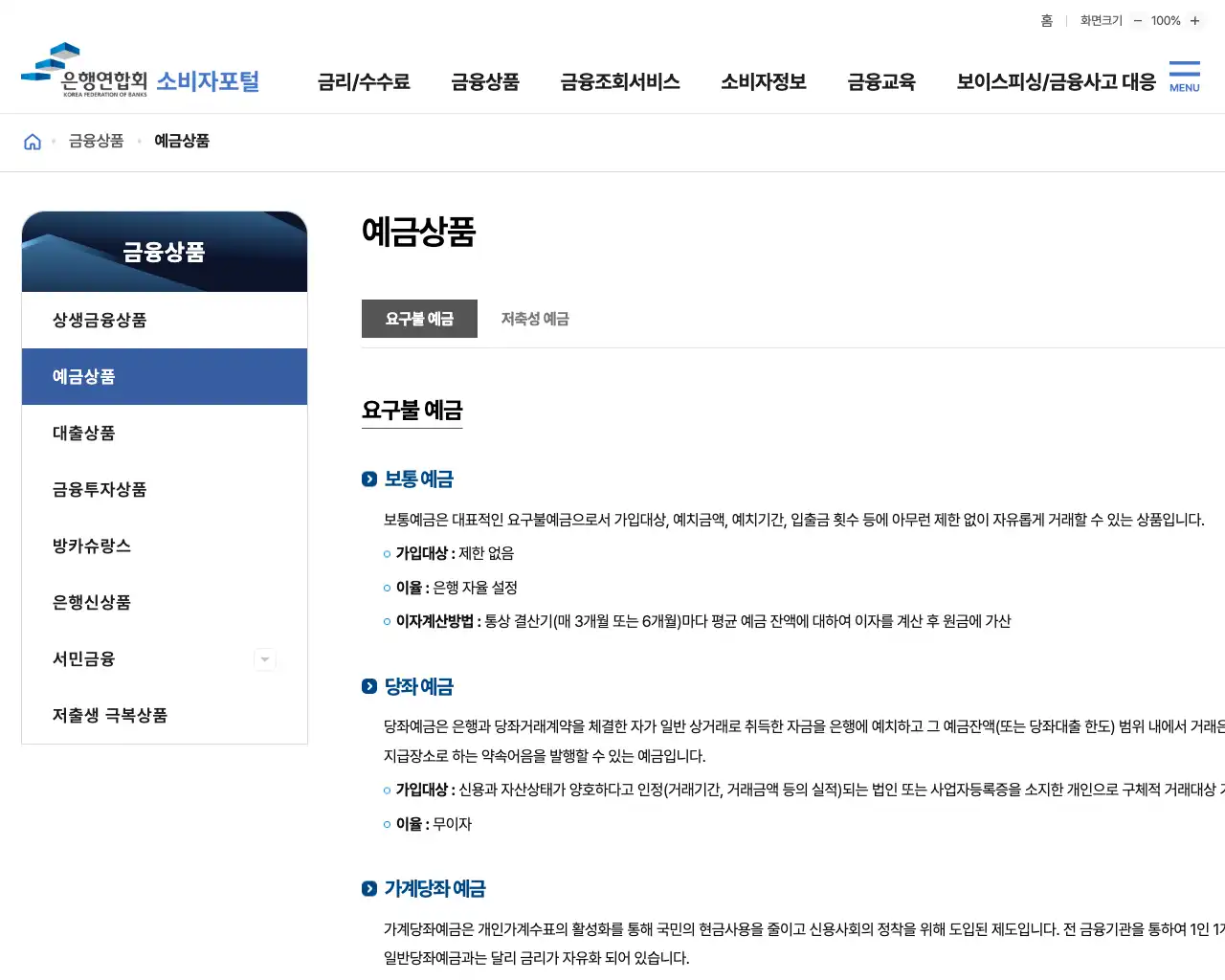Open 금융투자상품 in sidebar
1225x980 pixels.
click(x=165, y=490)
